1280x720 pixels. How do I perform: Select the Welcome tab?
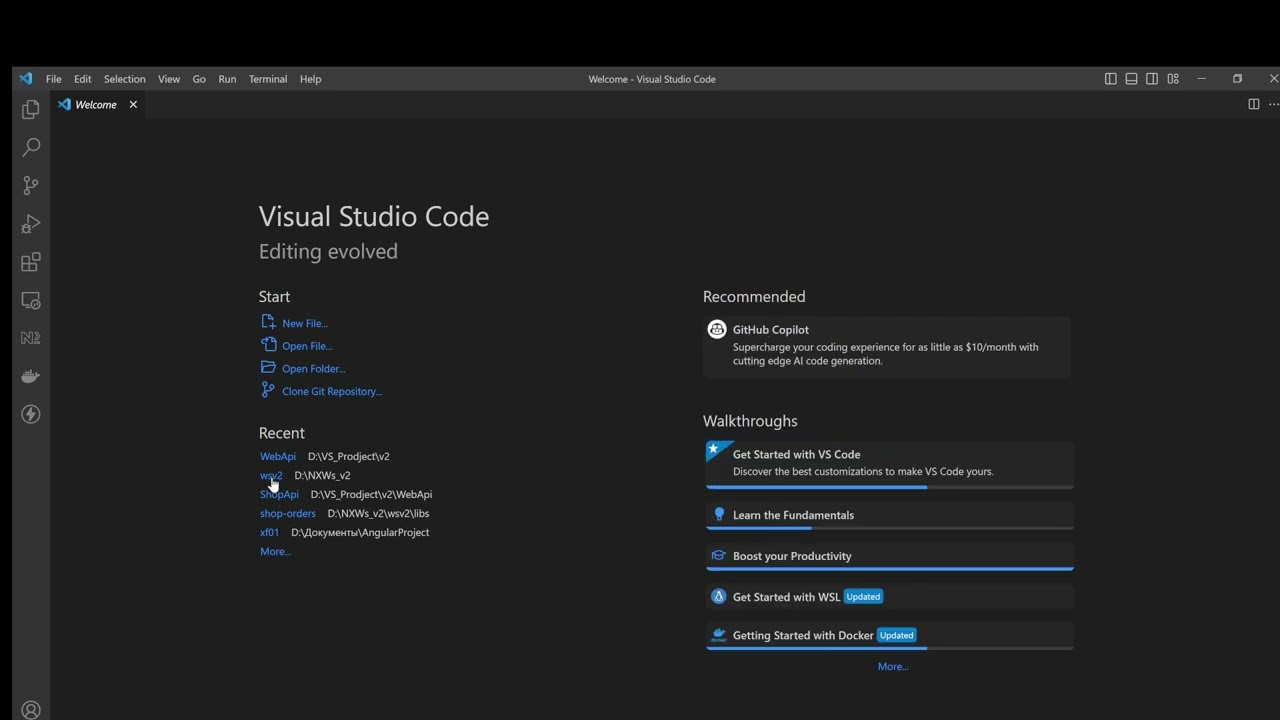coord(98,104)
